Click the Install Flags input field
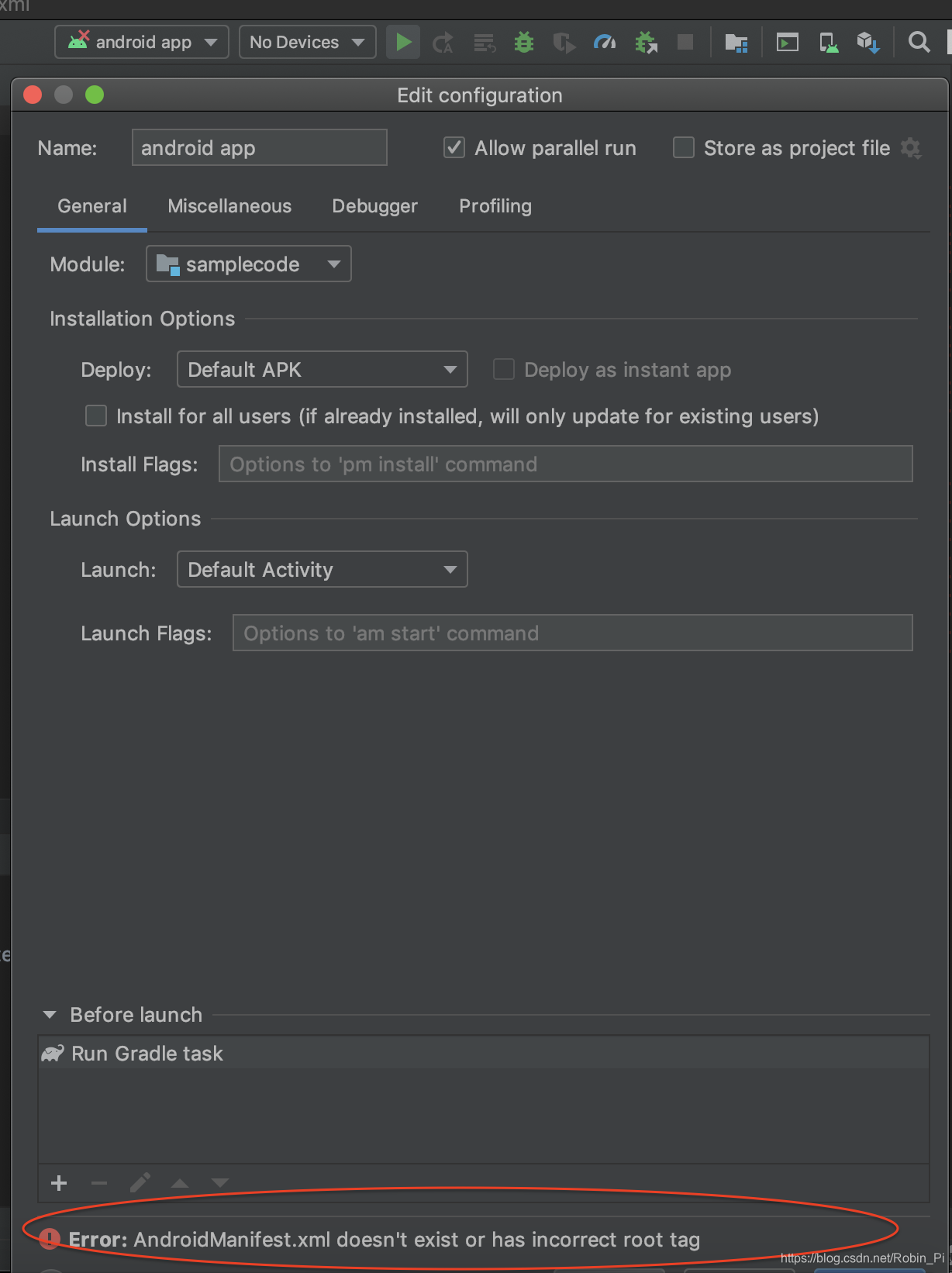 (x=566, y=464)
